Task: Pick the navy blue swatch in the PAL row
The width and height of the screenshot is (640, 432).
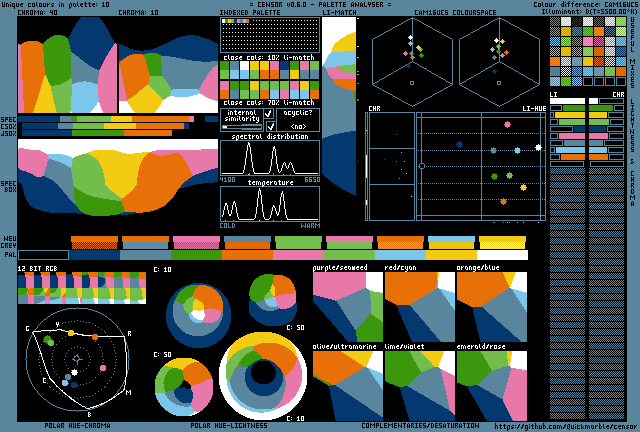Action: 94,255
